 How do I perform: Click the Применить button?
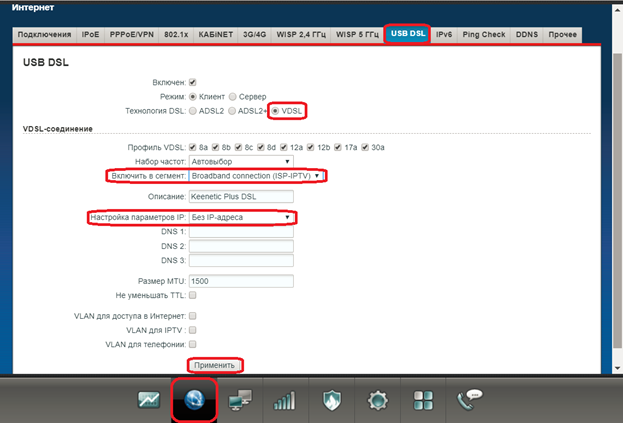(x=214, y=365)
